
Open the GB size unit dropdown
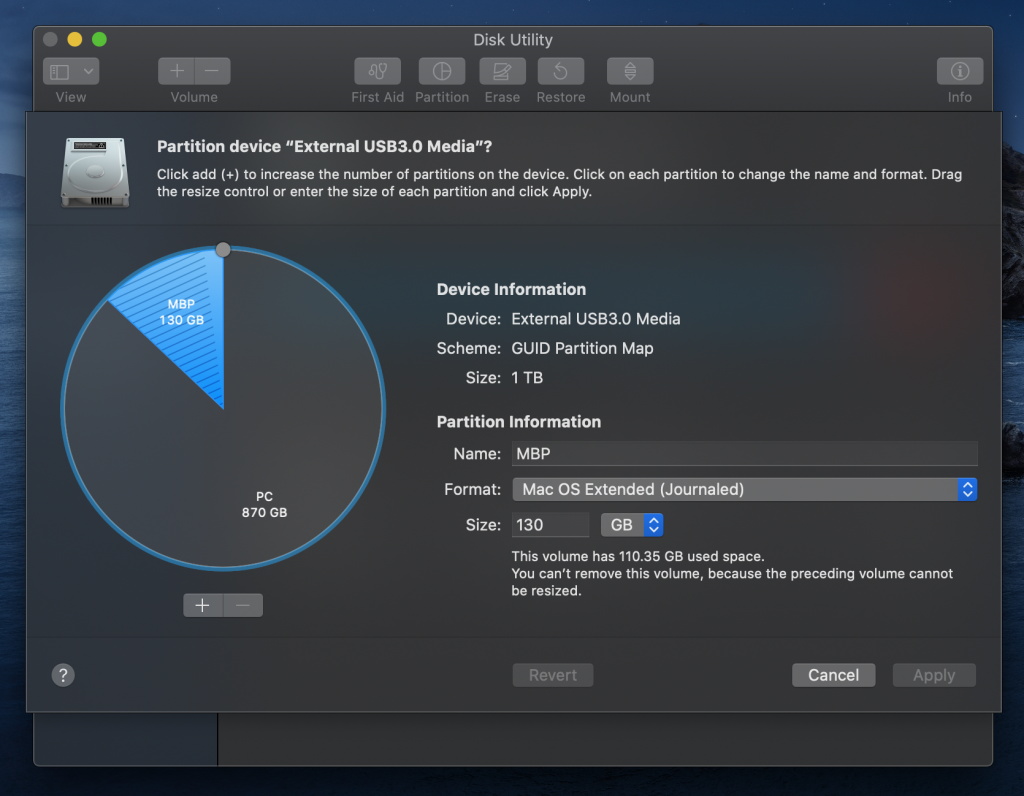click(x=632, y=525)
